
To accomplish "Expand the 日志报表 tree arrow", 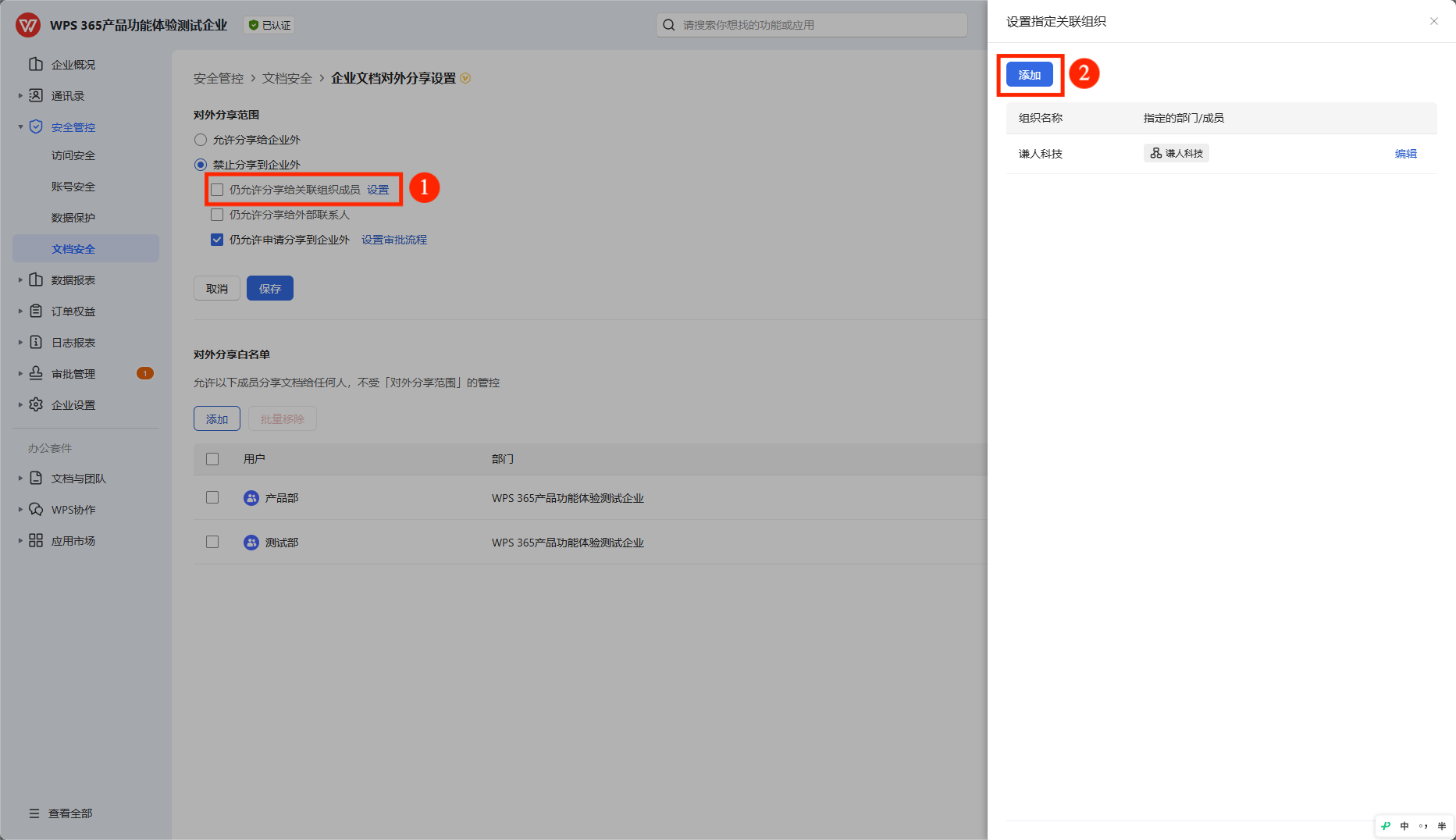I will click(20, 342).
